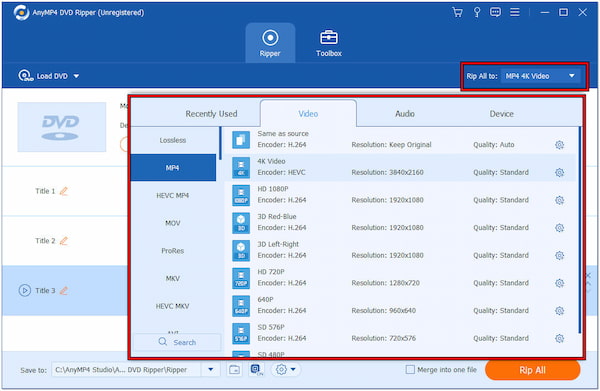Open the shopping cart purchase icon
600x391 pixels.
click(x=457, y=12)
